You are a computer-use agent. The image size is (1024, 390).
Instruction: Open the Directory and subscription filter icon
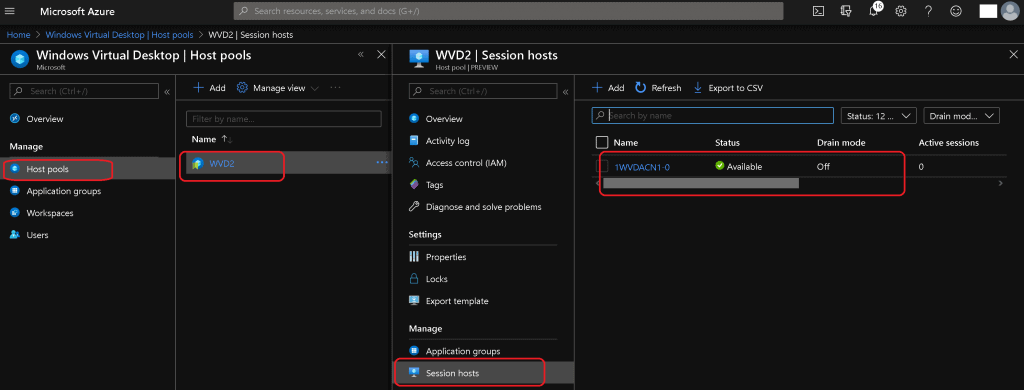[x=846, y=11]
